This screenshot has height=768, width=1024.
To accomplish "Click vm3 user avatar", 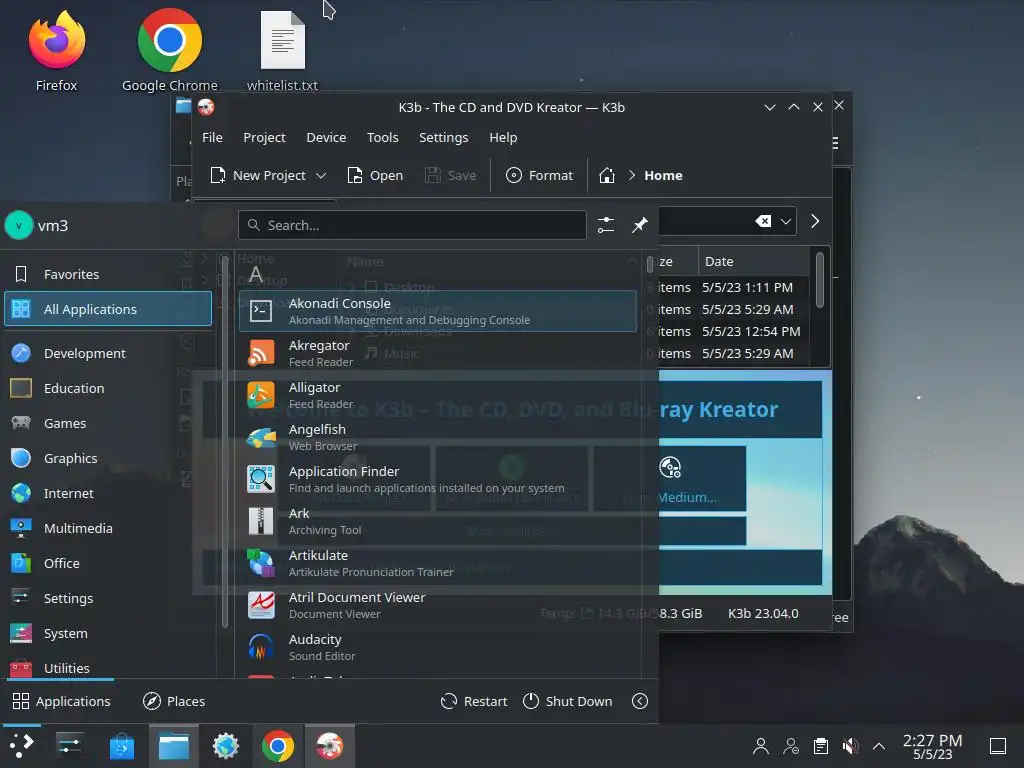I will point(19,225).
